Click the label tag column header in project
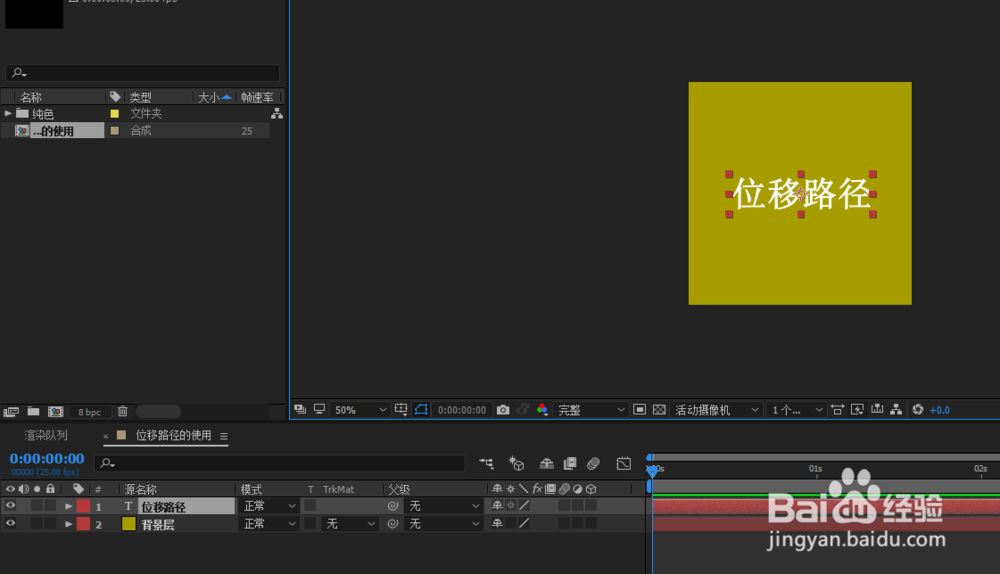The height and width of the screenshot is (574, 1000). pos(115,97)
